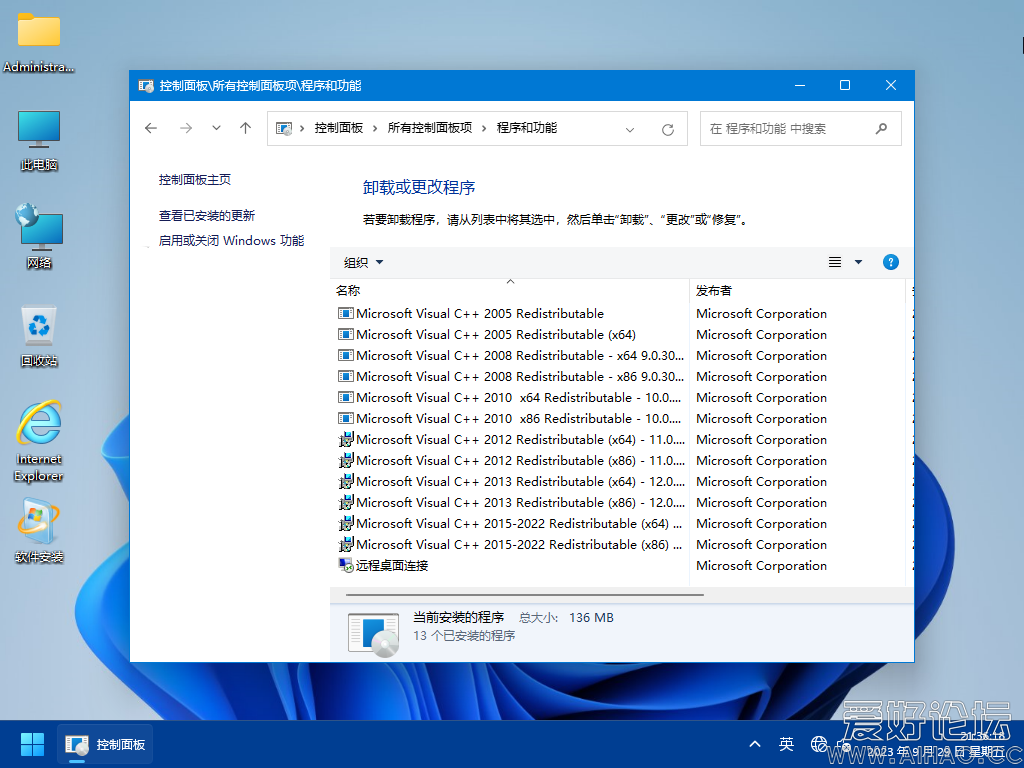
Task: Click 启用或关闭 Windows 功能 link
Action: [x=229, y=240]
